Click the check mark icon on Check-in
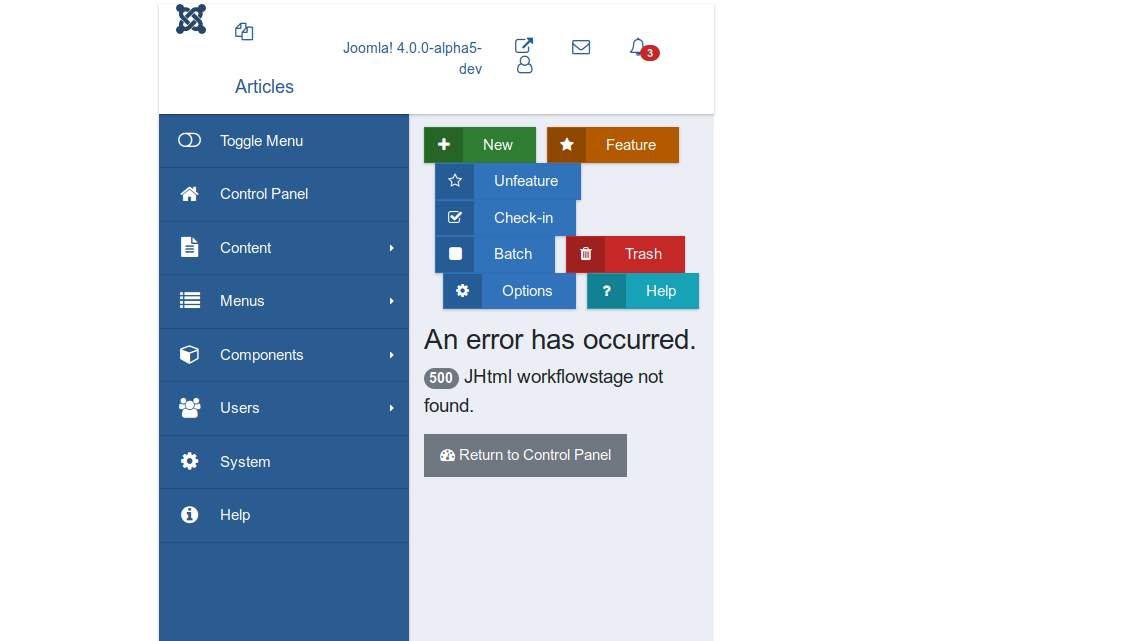This screenshot has height=641, width=1129. (455, 217)
